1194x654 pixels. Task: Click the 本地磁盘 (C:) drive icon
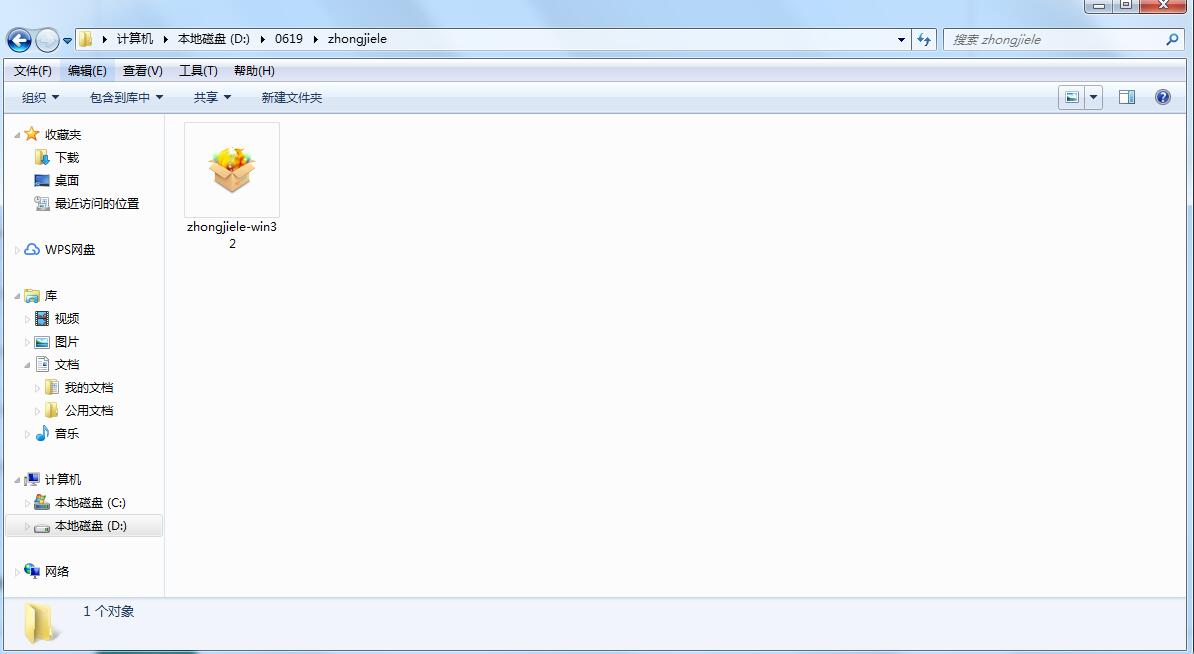coord(42,502)
